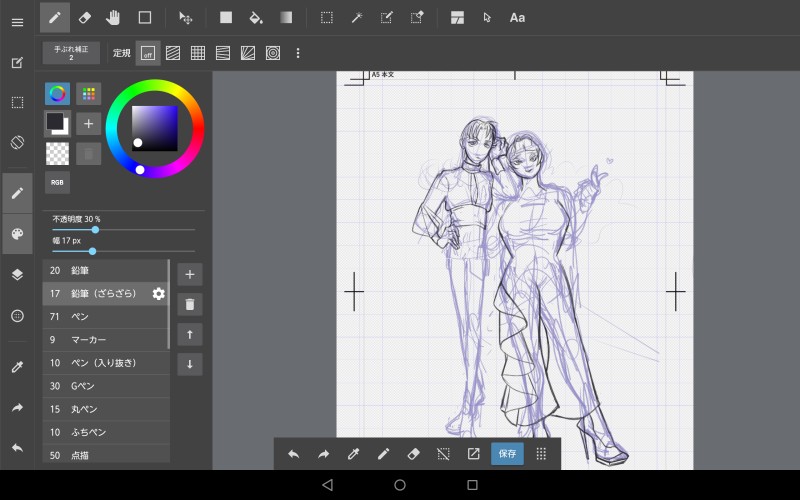
Task: Select the Hand pan tool
Action: [113, 17]
